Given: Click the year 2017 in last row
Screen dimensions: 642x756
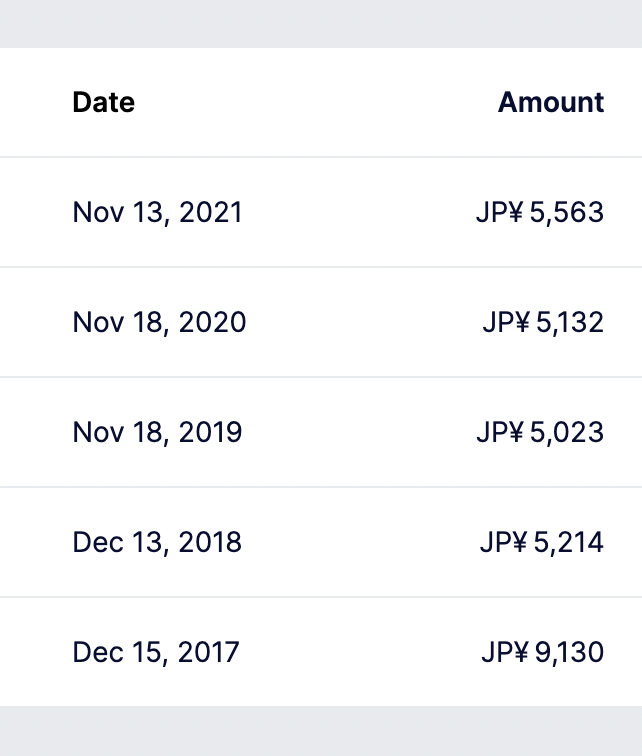Looking at the screenshot, I should coord(209,652).
